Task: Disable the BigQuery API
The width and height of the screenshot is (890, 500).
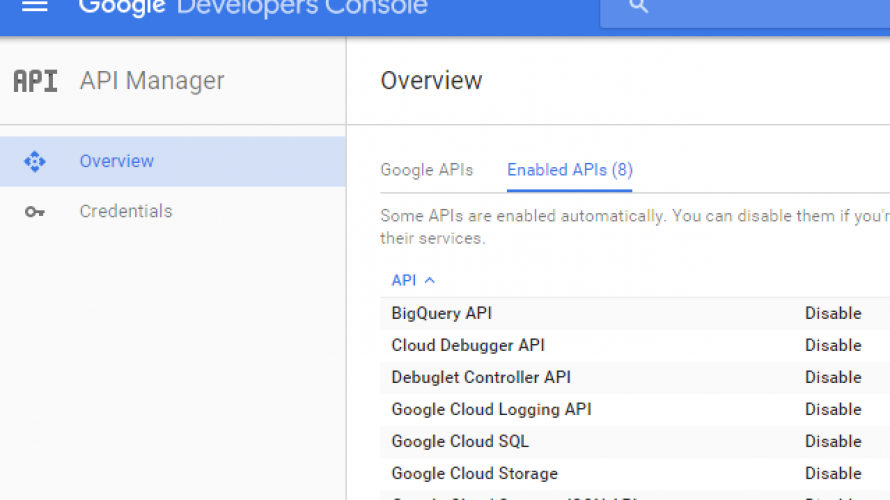Action: click(x=833, y=313)
